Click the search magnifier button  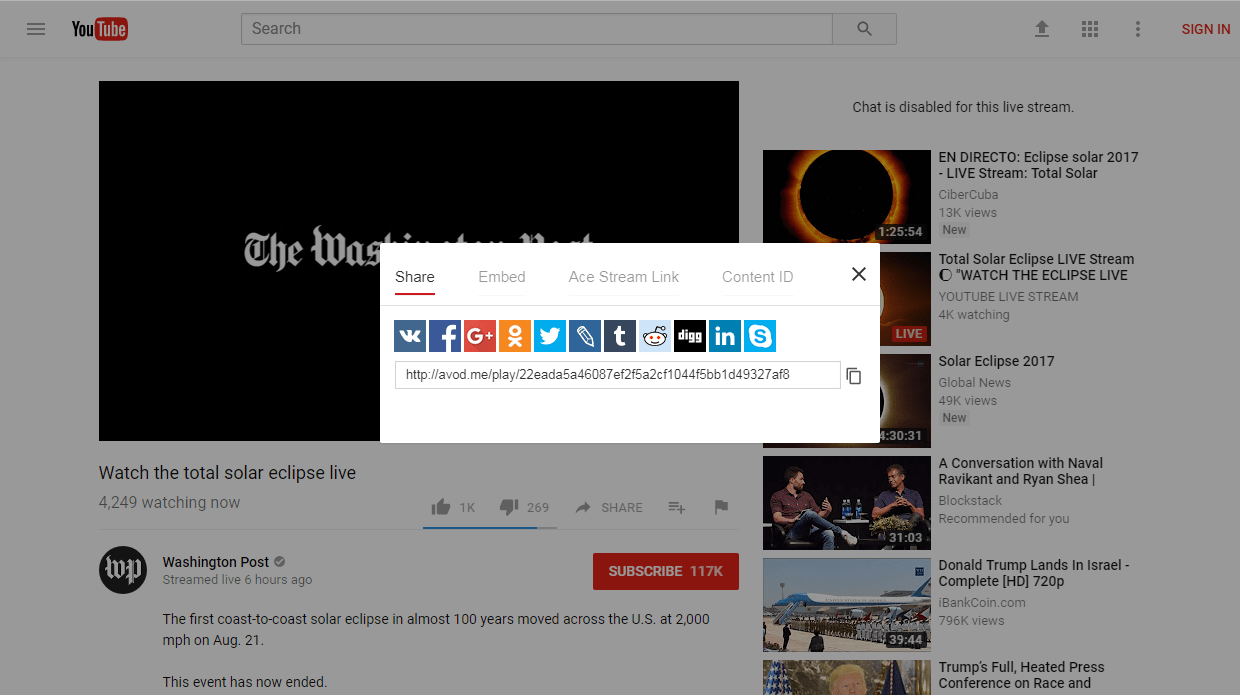pos(865,29)
